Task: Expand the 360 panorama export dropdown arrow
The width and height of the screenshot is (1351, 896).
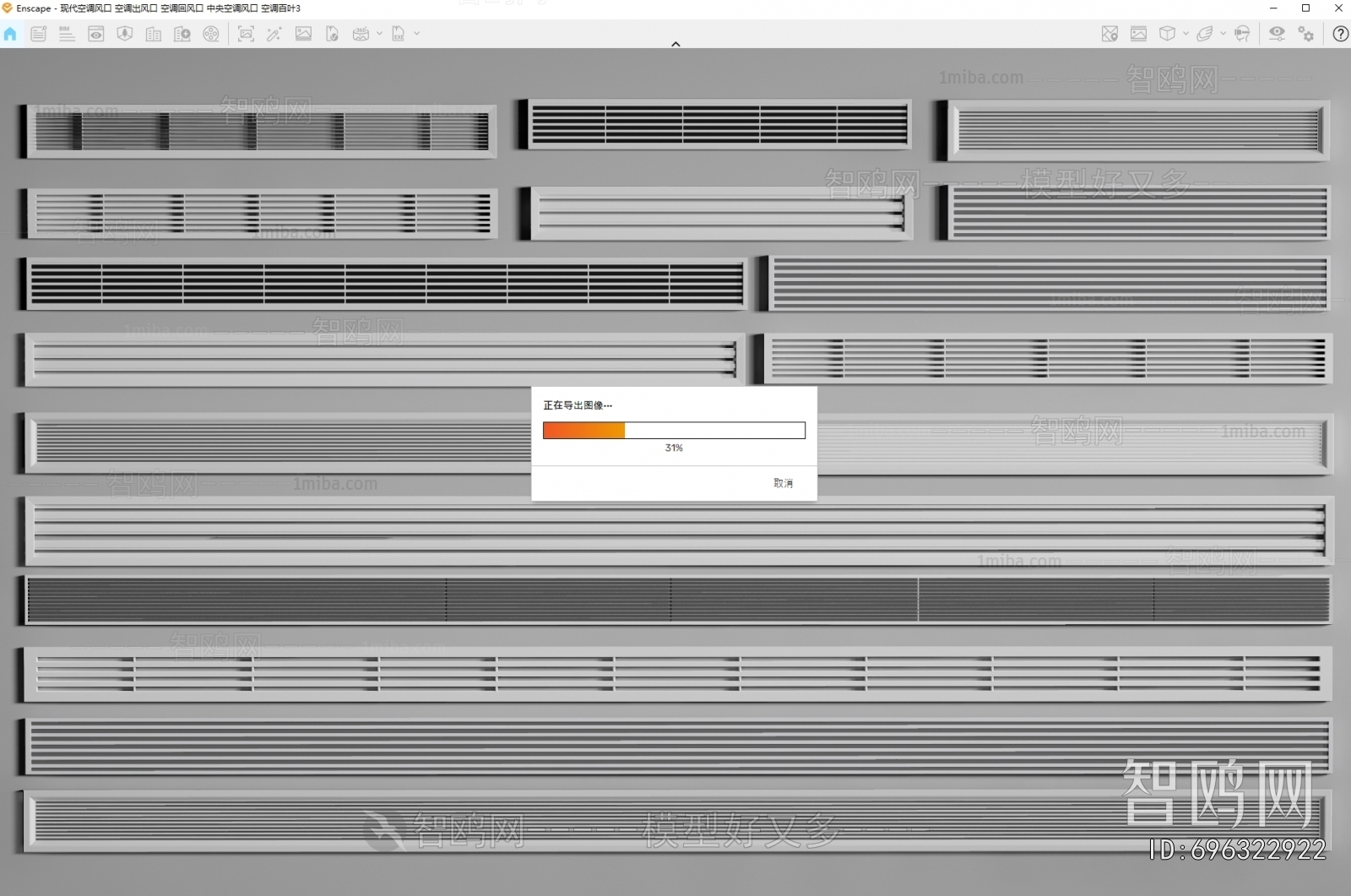Action: (379, 34)
